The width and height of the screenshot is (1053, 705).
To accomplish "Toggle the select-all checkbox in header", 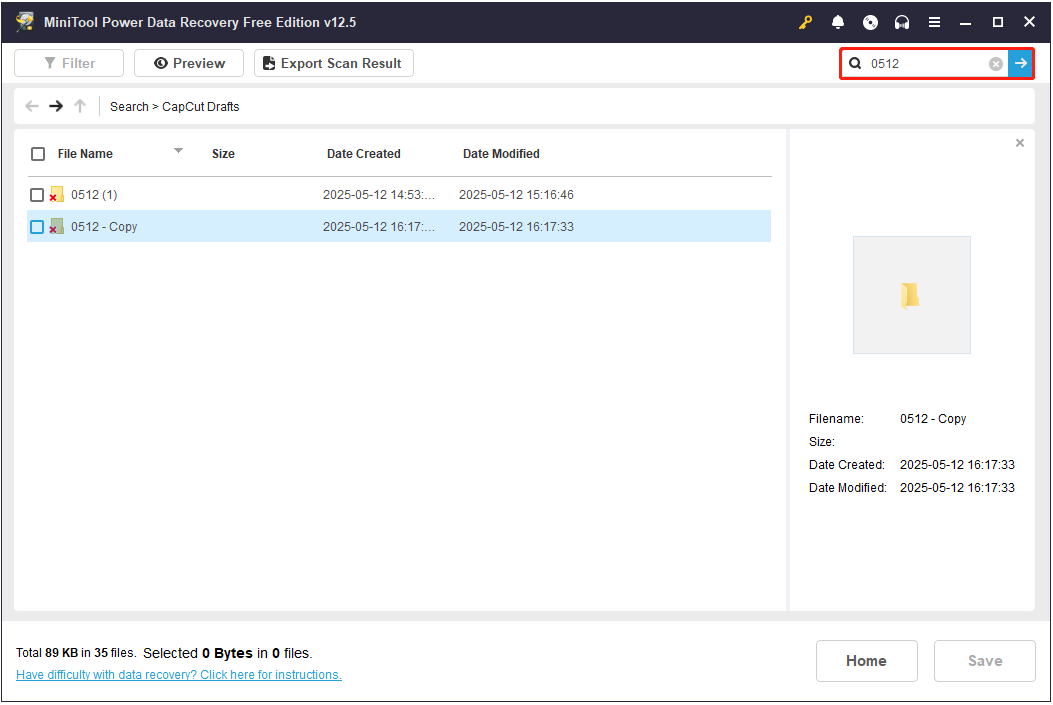I will pos(38,154).
